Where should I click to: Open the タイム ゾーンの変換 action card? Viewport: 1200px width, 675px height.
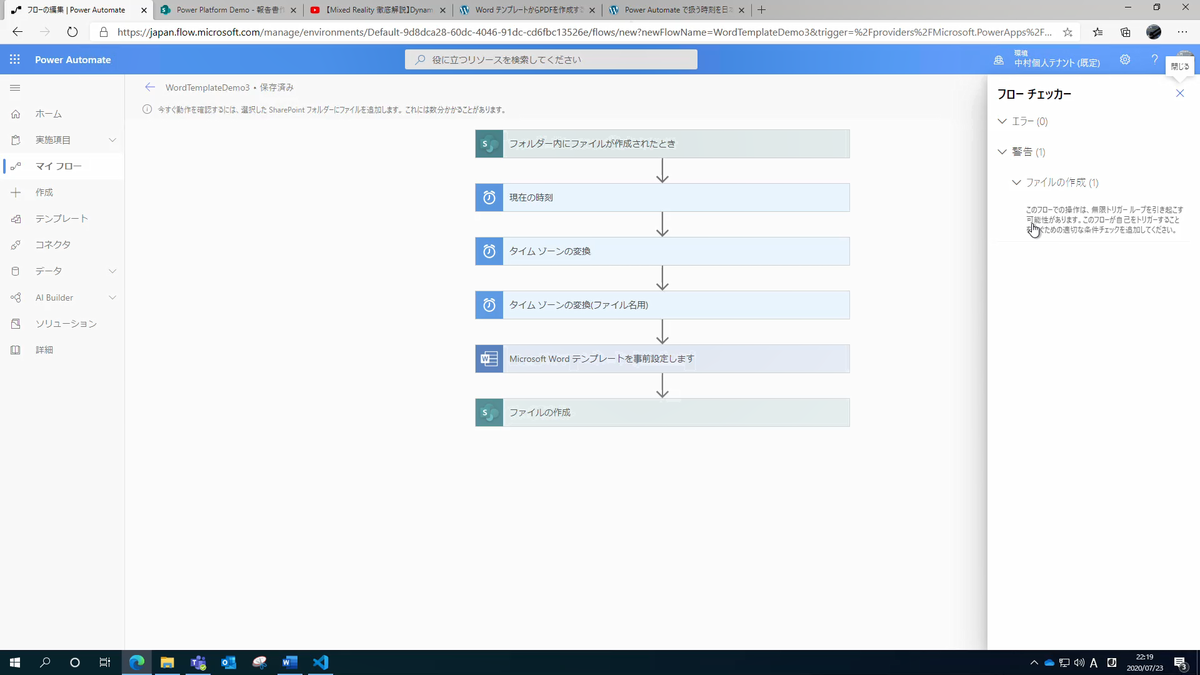tap(662, 251)
